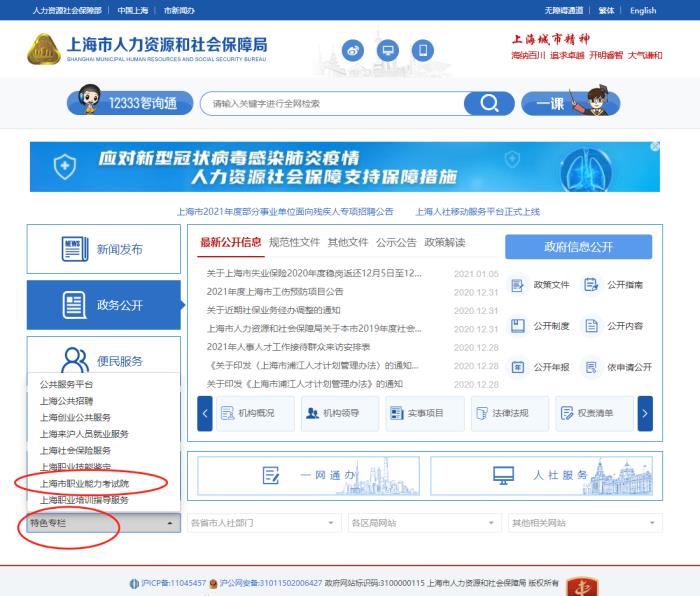
Task: Open the mobile phone version icon
Action: point(422,50)
